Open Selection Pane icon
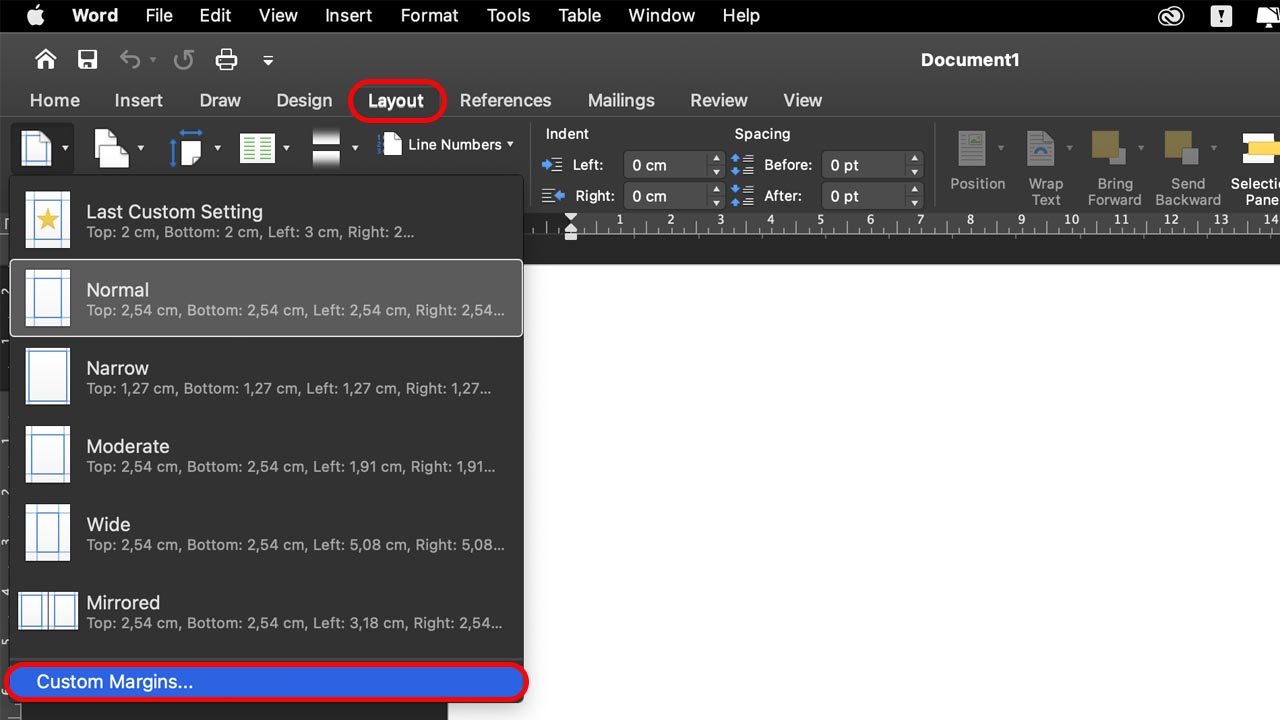The height and width of the screenshot is (720, 1280). click(1260, 149)
